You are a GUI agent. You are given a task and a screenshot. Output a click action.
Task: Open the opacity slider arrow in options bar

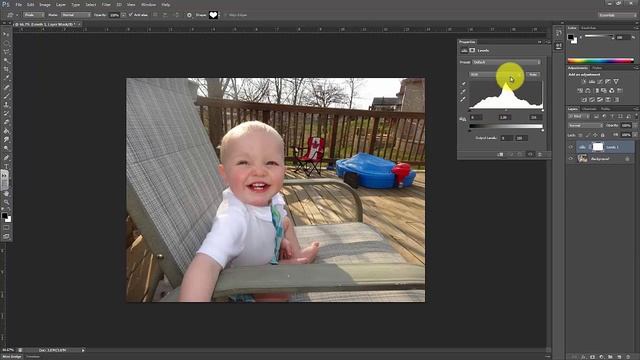pyautogui.click(x=123, y=15)
